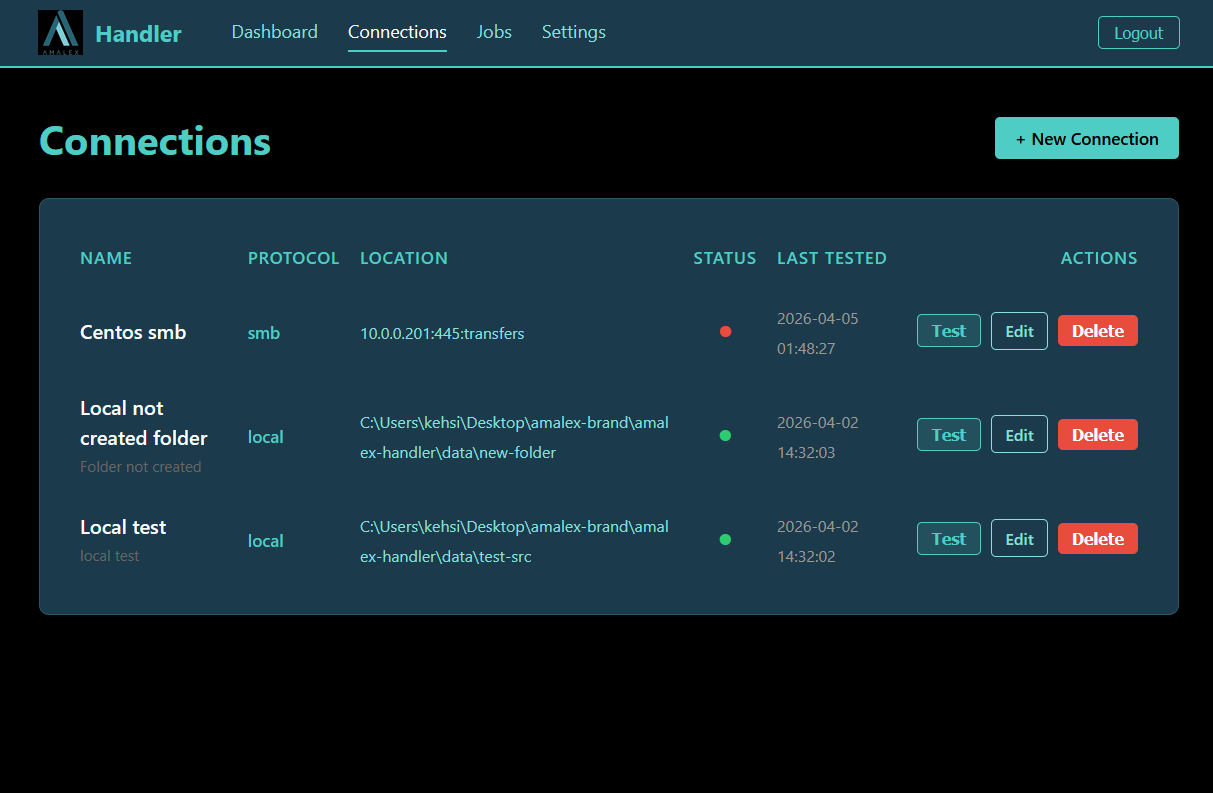Viewport: 1213px width, 793px height.
Task: Test the Local not created folder connection
Action: pyautogui.click(x=949, y=435)
